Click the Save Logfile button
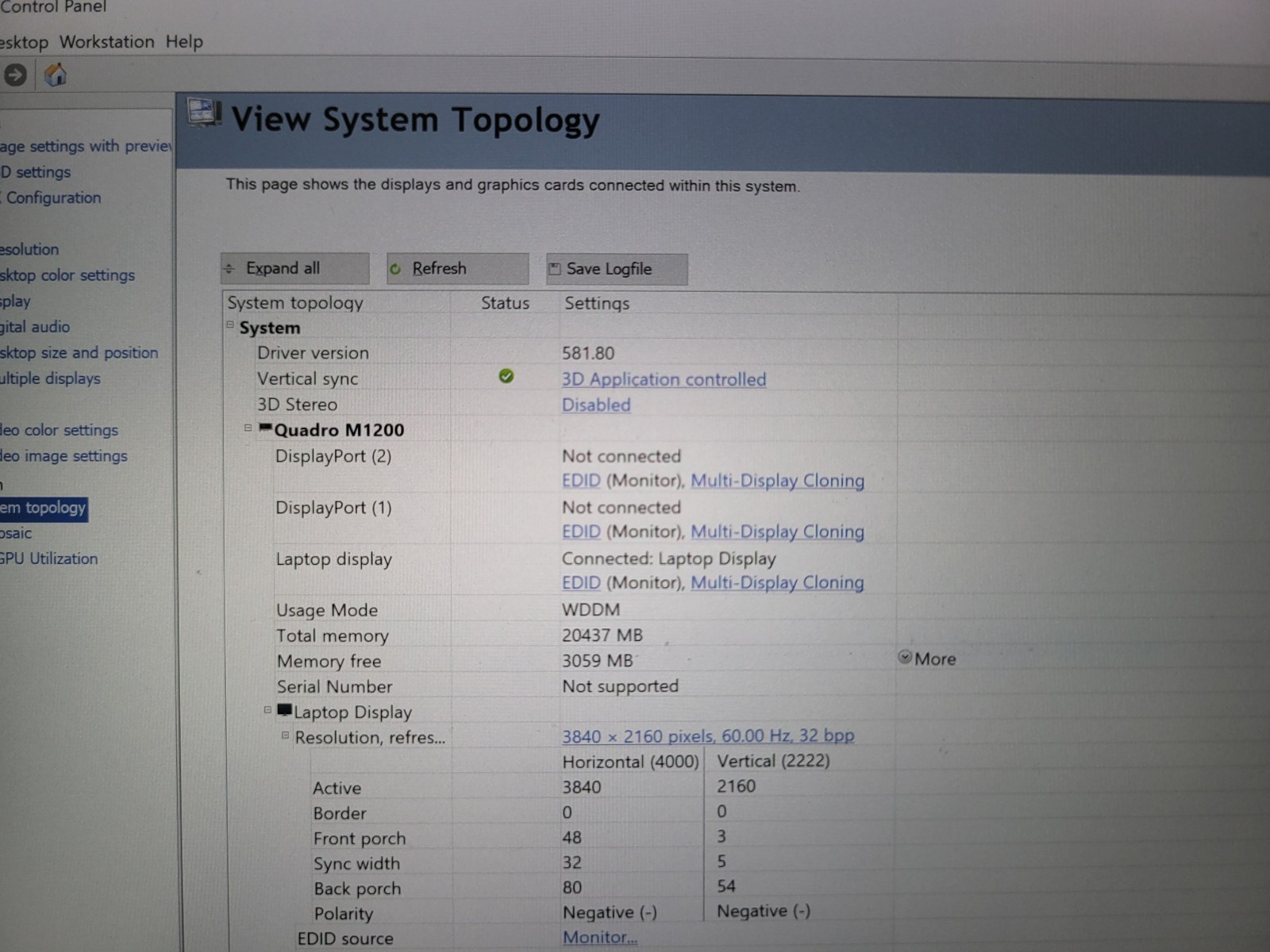This screenshot has height=952, width=1270. click(x=617, y=269)
